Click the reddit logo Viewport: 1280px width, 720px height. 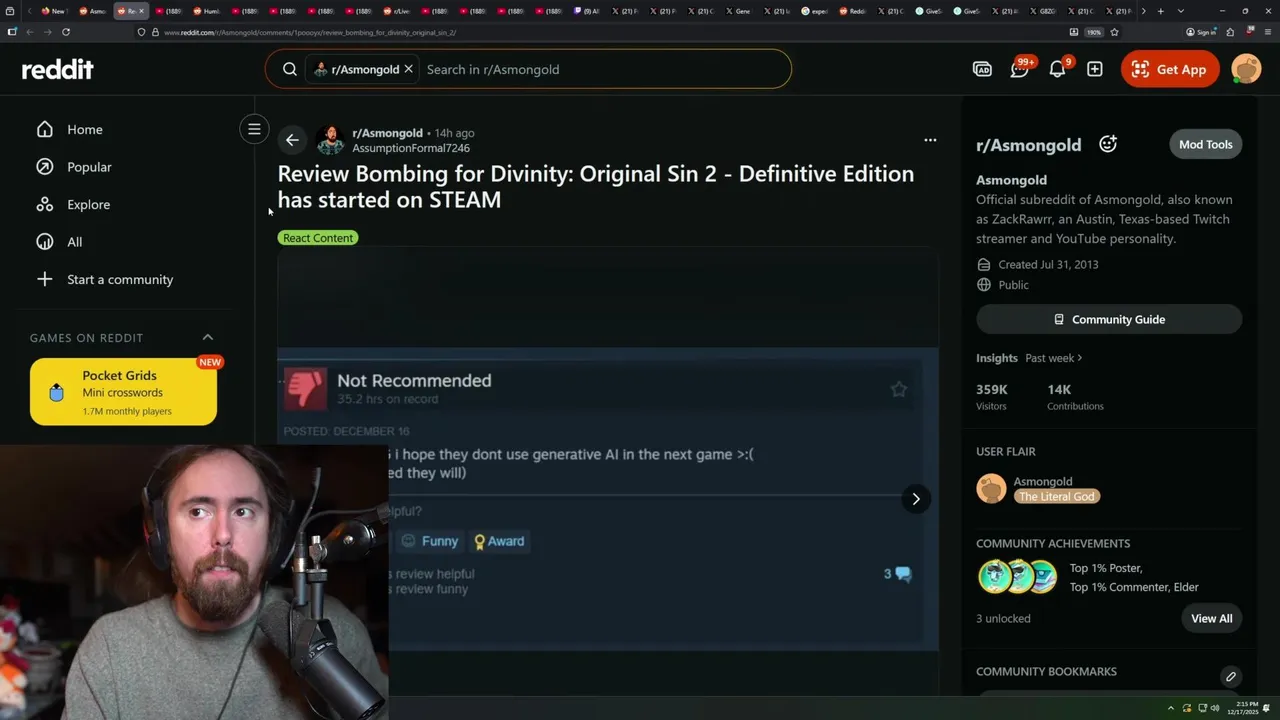tap(57, 69)
